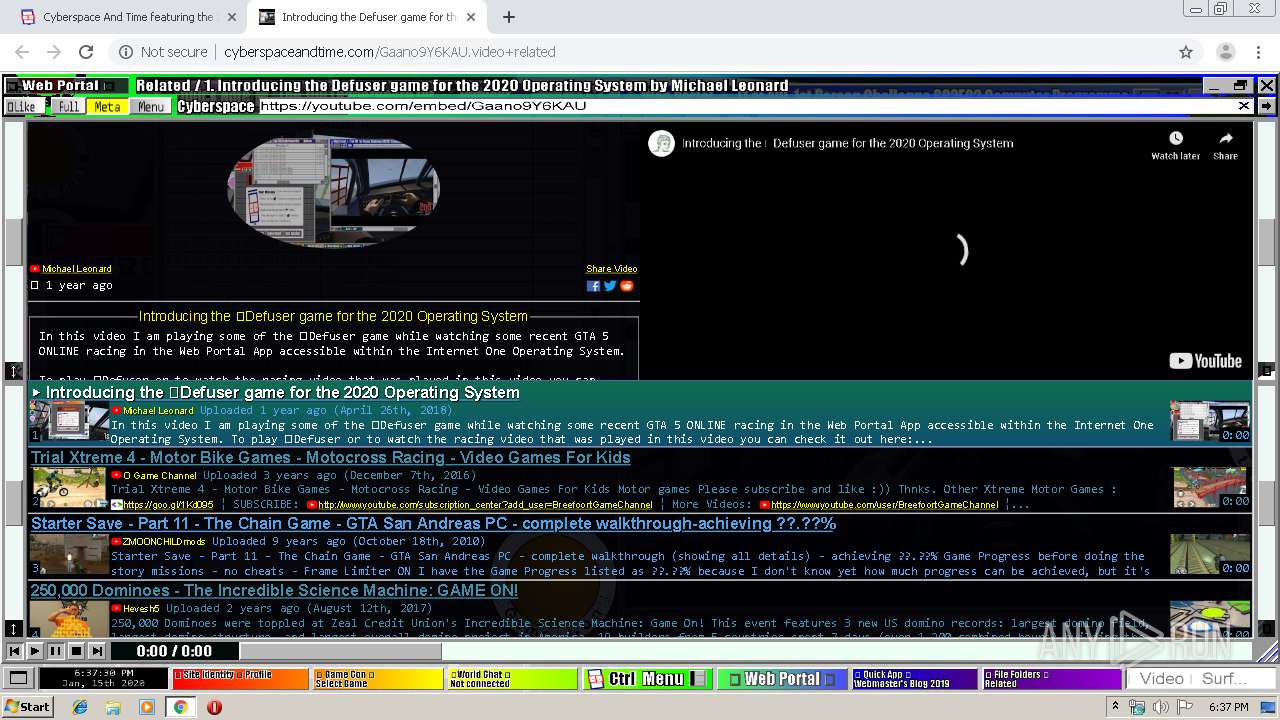The width and height of the screenshot is (1280, 720).
Task: Click the Starter Save left thumbnail
Action: 69,554
